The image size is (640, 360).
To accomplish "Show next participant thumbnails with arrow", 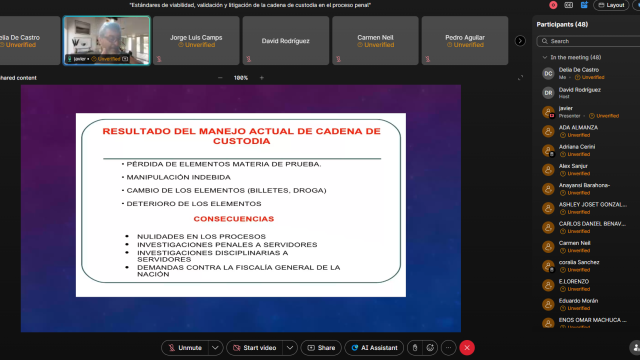I will click(x=520, y=41).
